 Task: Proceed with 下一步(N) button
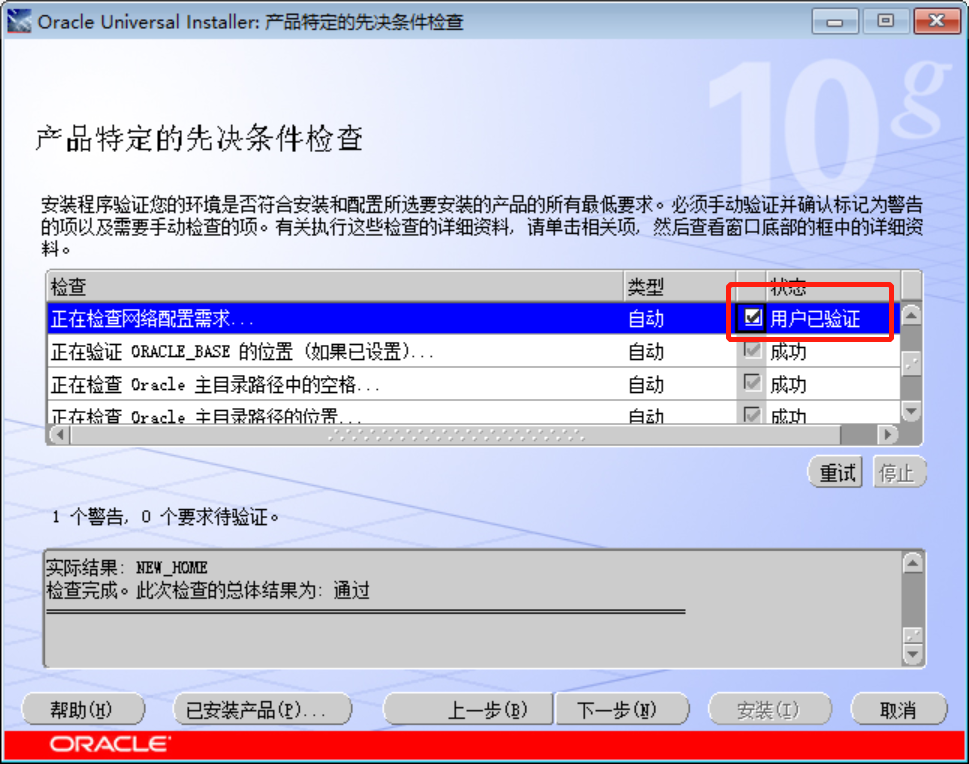622,709
